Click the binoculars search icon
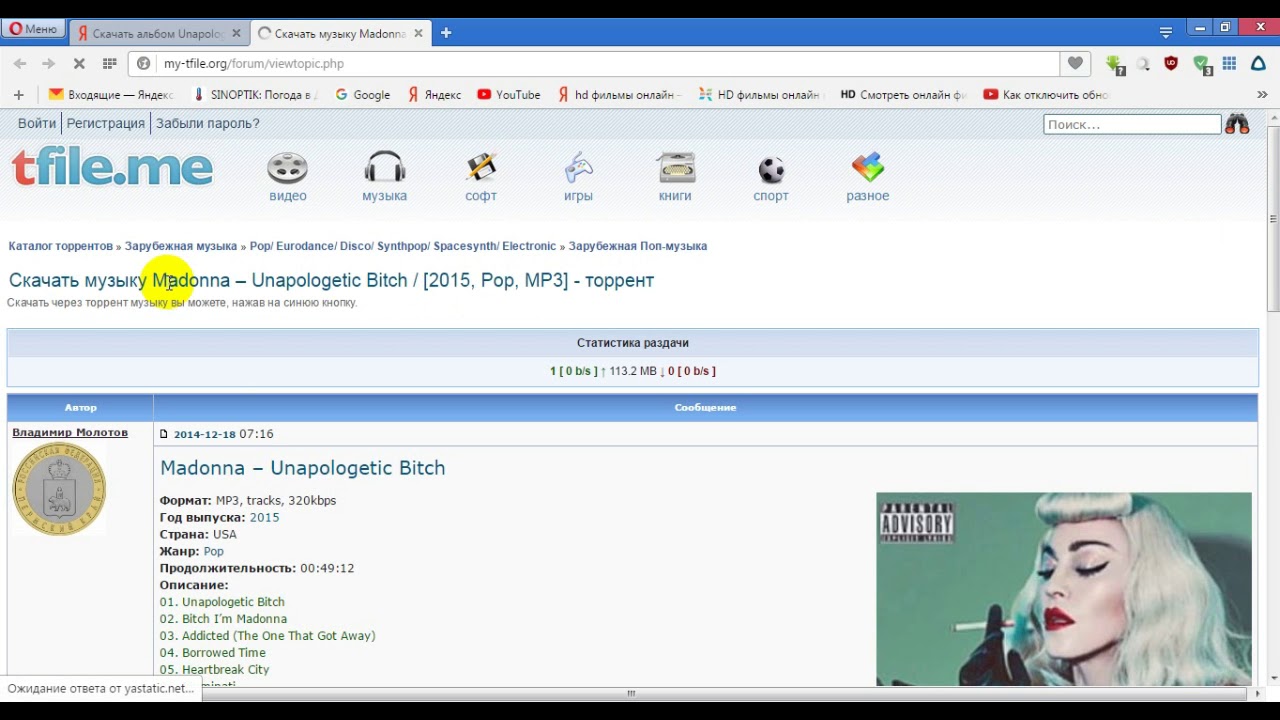 pyautogui.click(x=1238, y=124)
